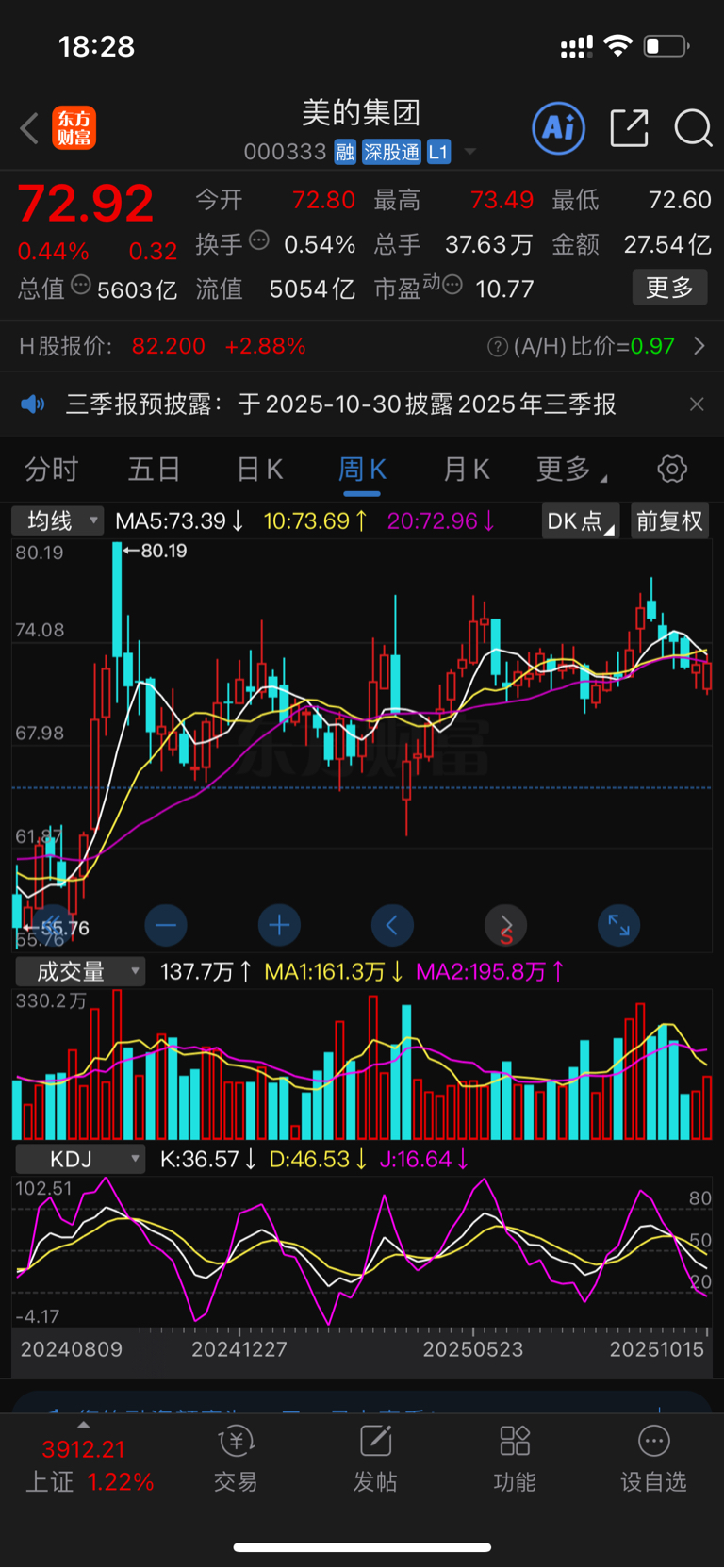
Task: Open 交易 trade tab
Action: point(236,1460)
